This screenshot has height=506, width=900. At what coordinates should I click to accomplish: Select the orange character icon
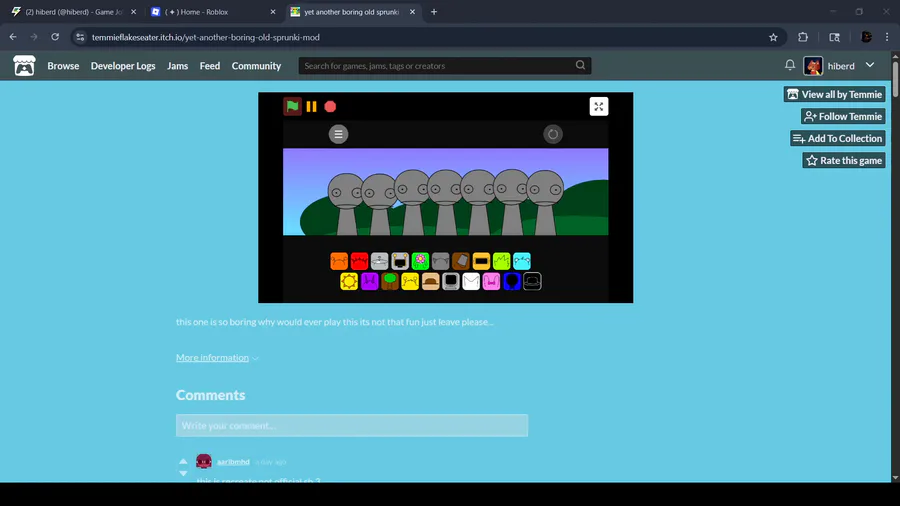tap(339, 261)
